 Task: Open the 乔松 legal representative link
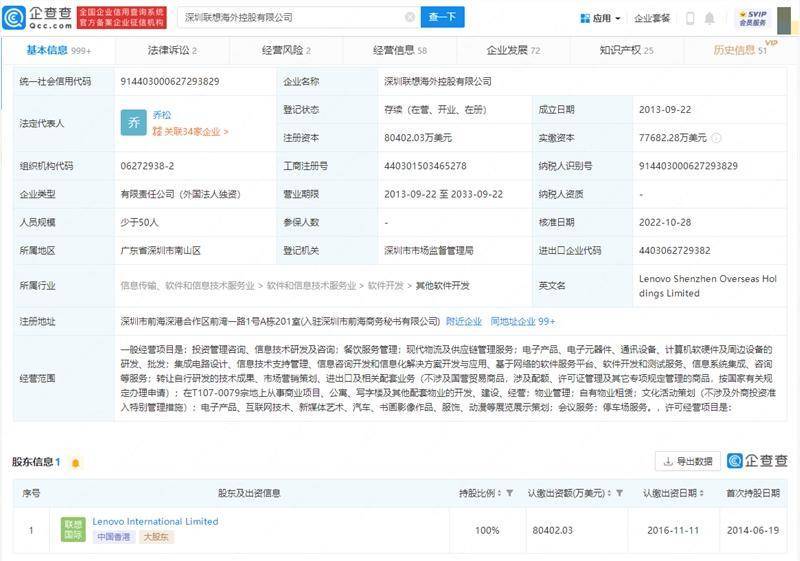[x=162, y=115]
